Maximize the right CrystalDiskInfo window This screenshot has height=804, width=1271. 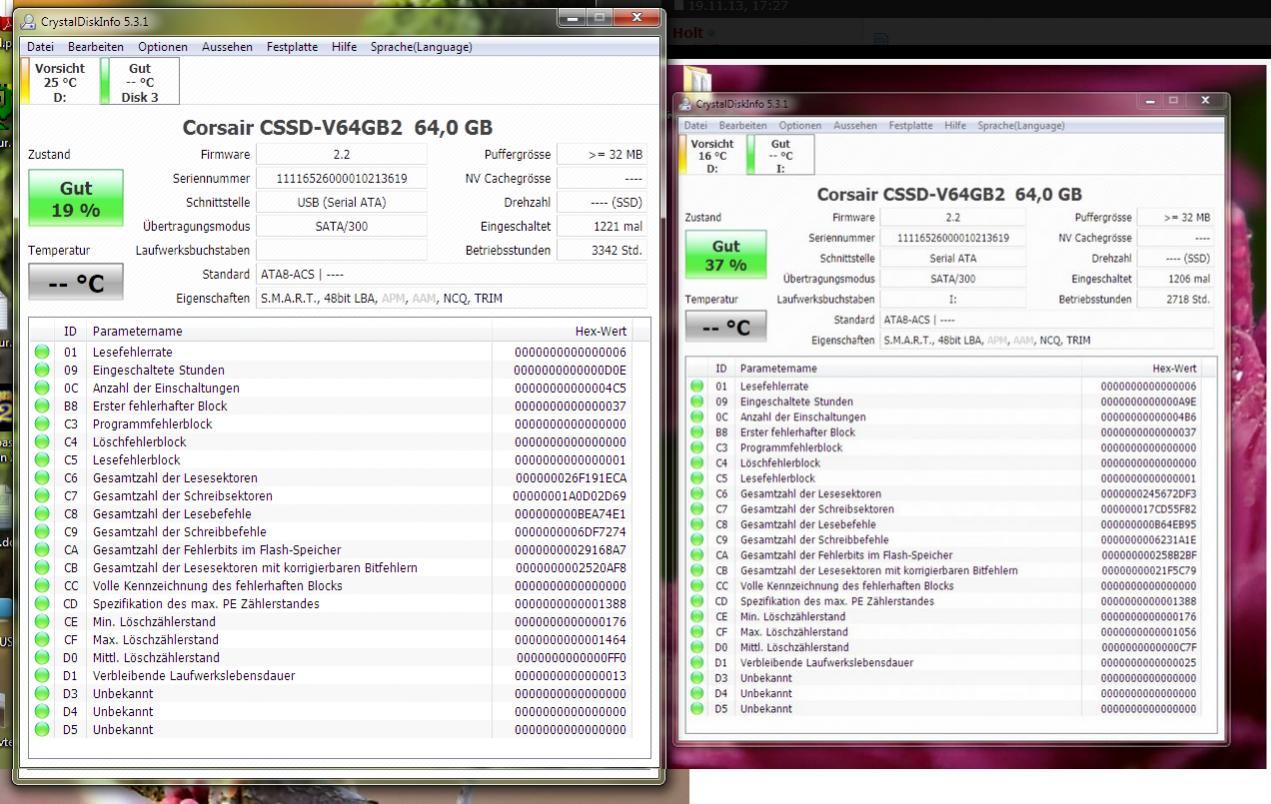point(1173,100)
